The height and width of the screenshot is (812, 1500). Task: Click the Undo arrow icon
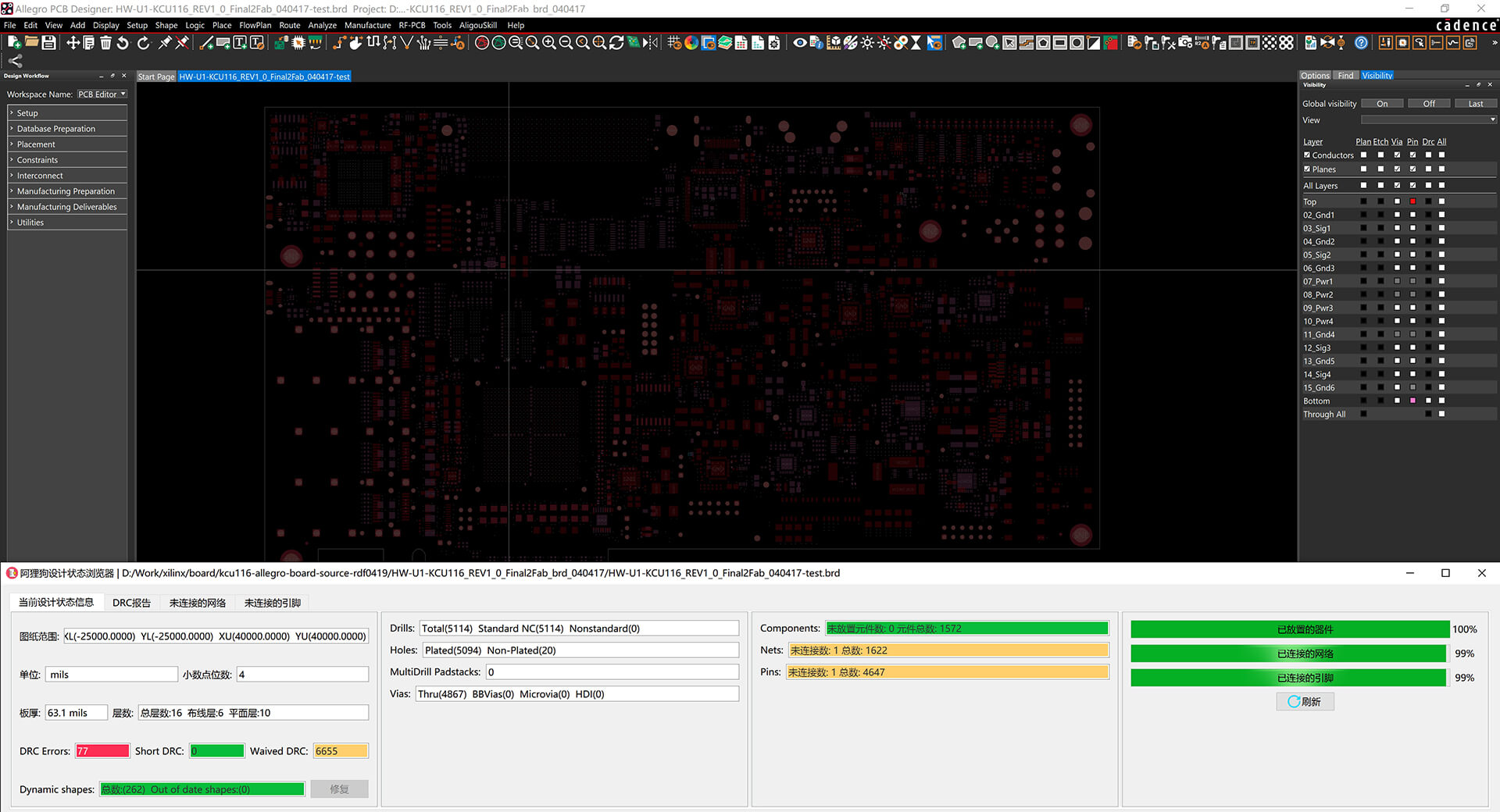point(123,42)
